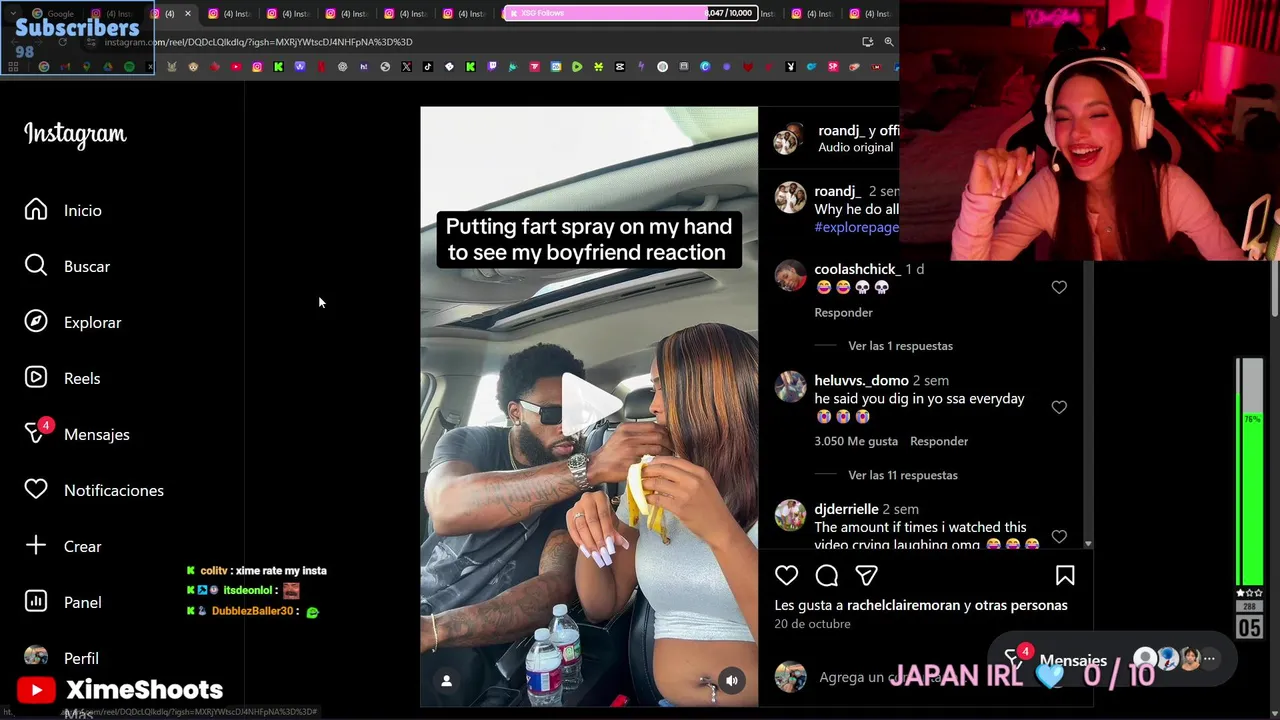The width and height of the screenshot is (1280, 720).
Task: Open X bookmark in bookmarks bar
Action: 406,67
